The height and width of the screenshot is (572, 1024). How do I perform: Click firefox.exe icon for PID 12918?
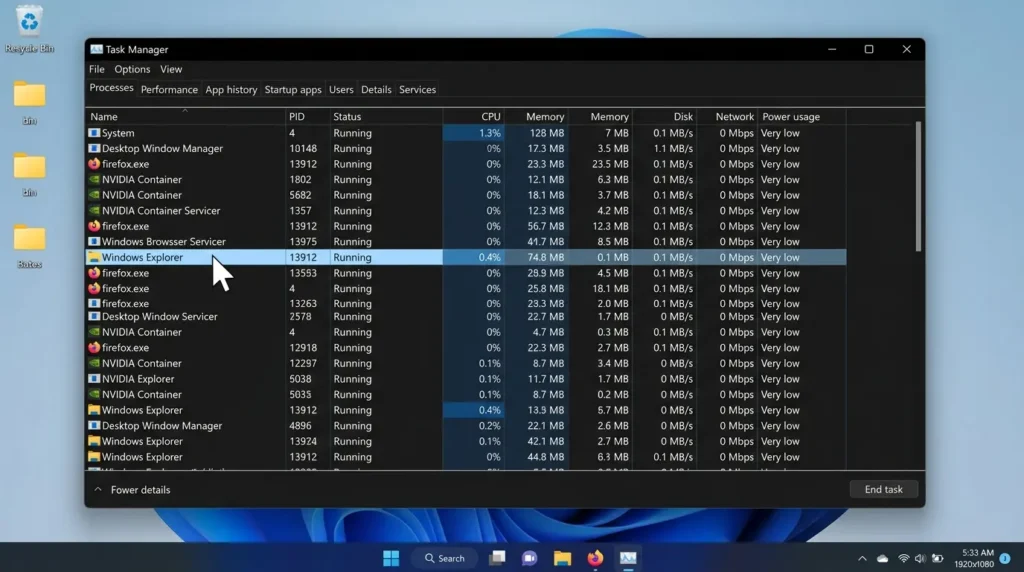tap(94, 347)
